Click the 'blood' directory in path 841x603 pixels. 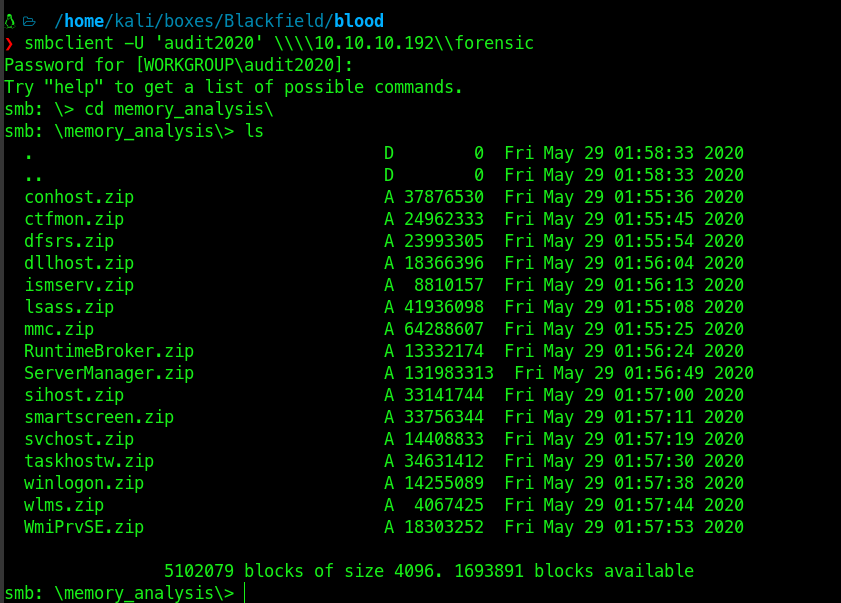pos(359,21)
